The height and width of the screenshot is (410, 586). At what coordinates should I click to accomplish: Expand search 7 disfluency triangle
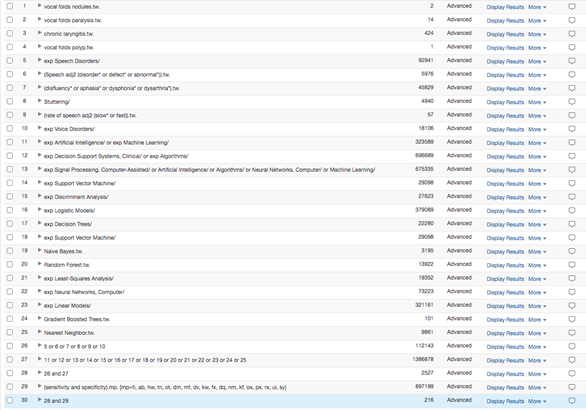click(x=39, y=87)
